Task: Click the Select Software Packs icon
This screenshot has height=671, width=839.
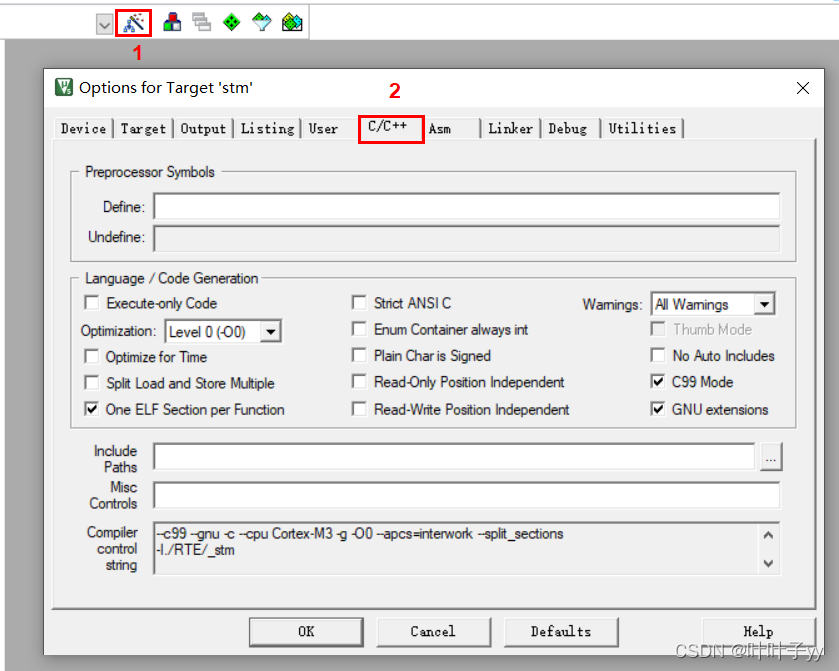Action: pos(262,22)
